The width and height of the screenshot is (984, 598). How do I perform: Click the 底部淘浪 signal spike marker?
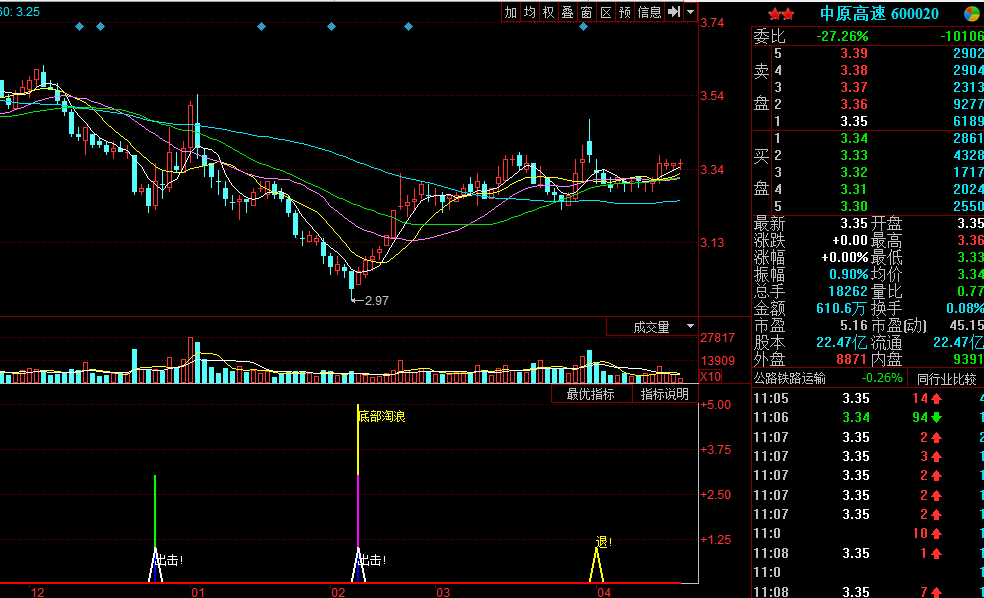pos(381,416)
